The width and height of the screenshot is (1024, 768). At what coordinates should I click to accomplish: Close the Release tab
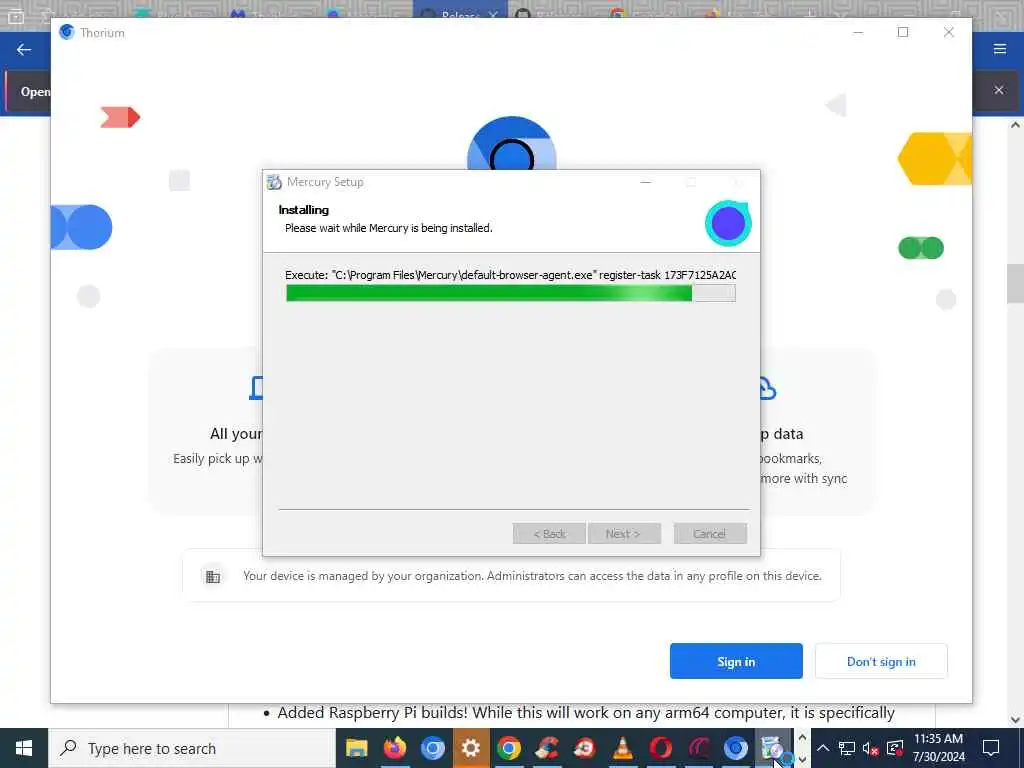click(x=493, y=14)
